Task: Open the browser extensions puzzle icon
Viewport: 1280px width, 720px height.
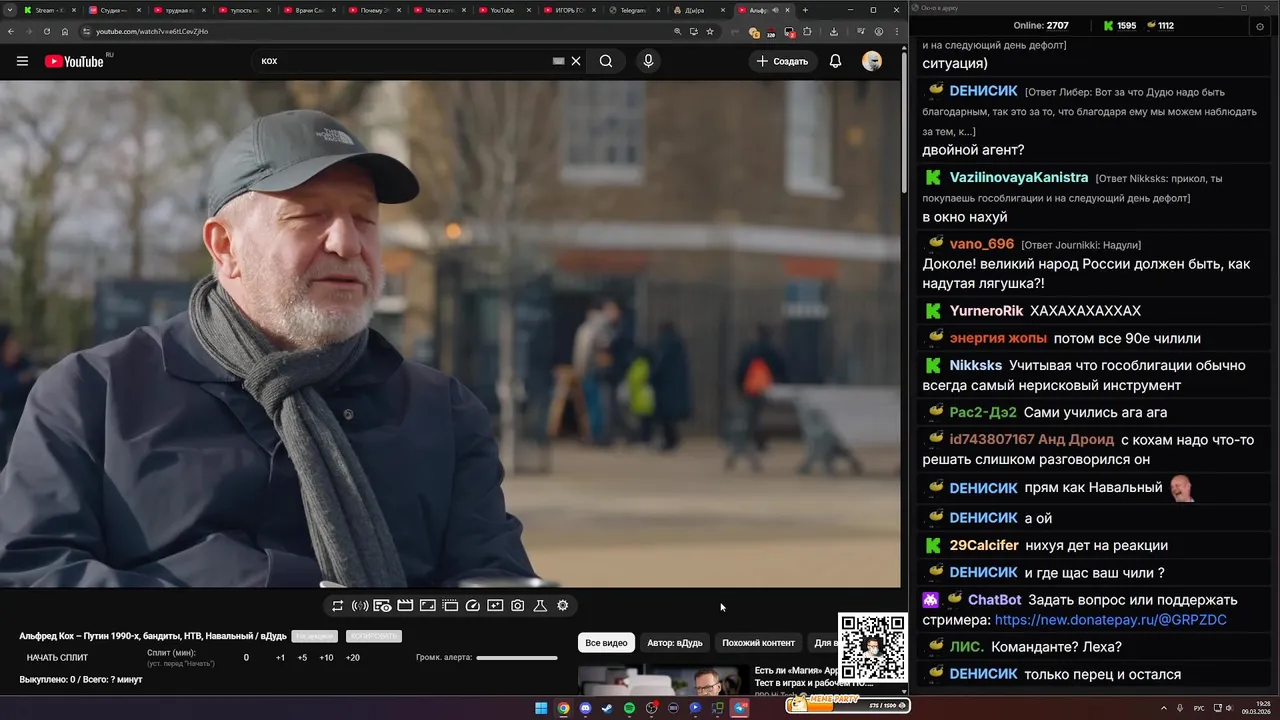Action: 807,31
